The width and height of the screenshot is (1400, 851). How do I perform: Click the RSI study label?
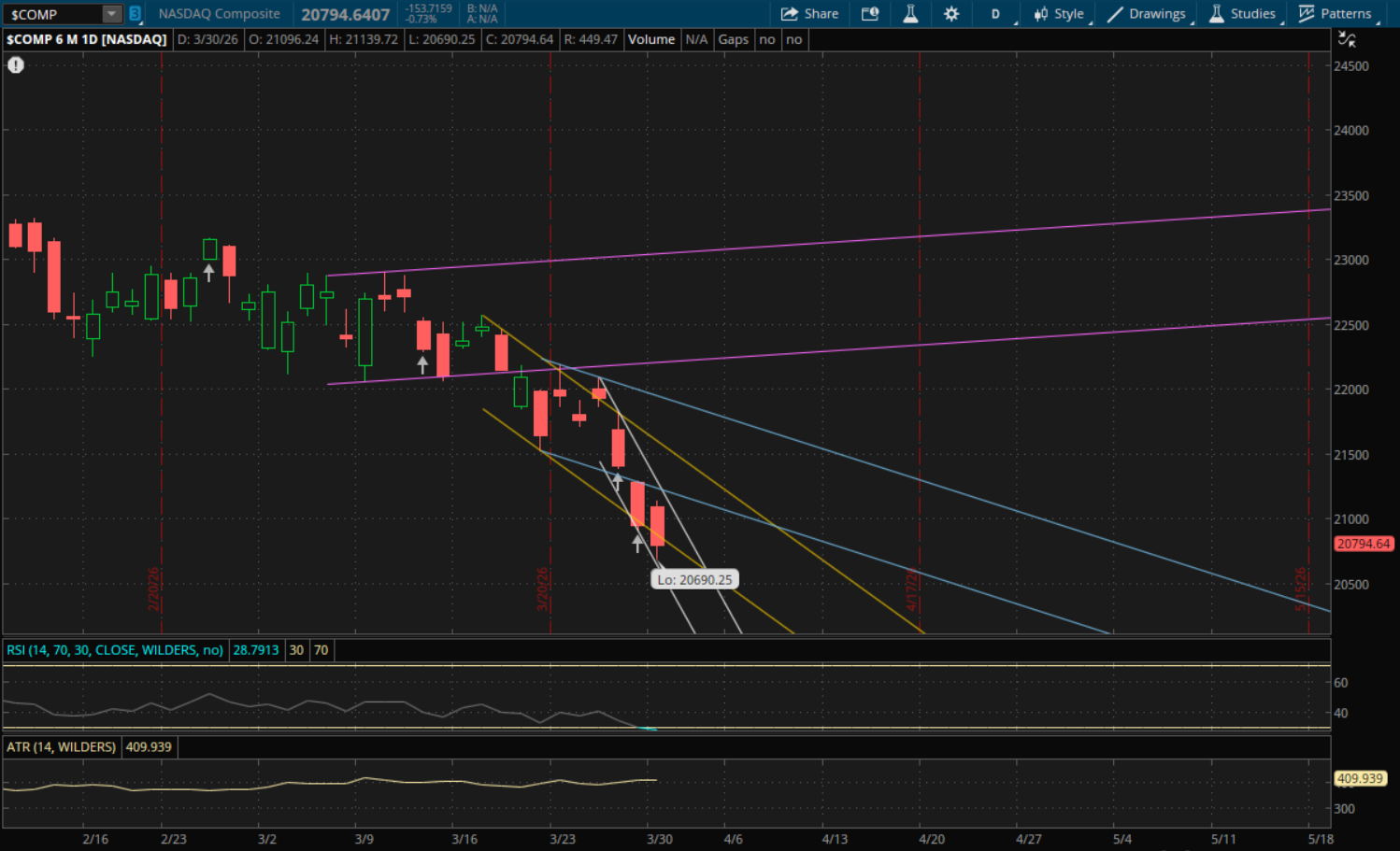click(114, 650)
